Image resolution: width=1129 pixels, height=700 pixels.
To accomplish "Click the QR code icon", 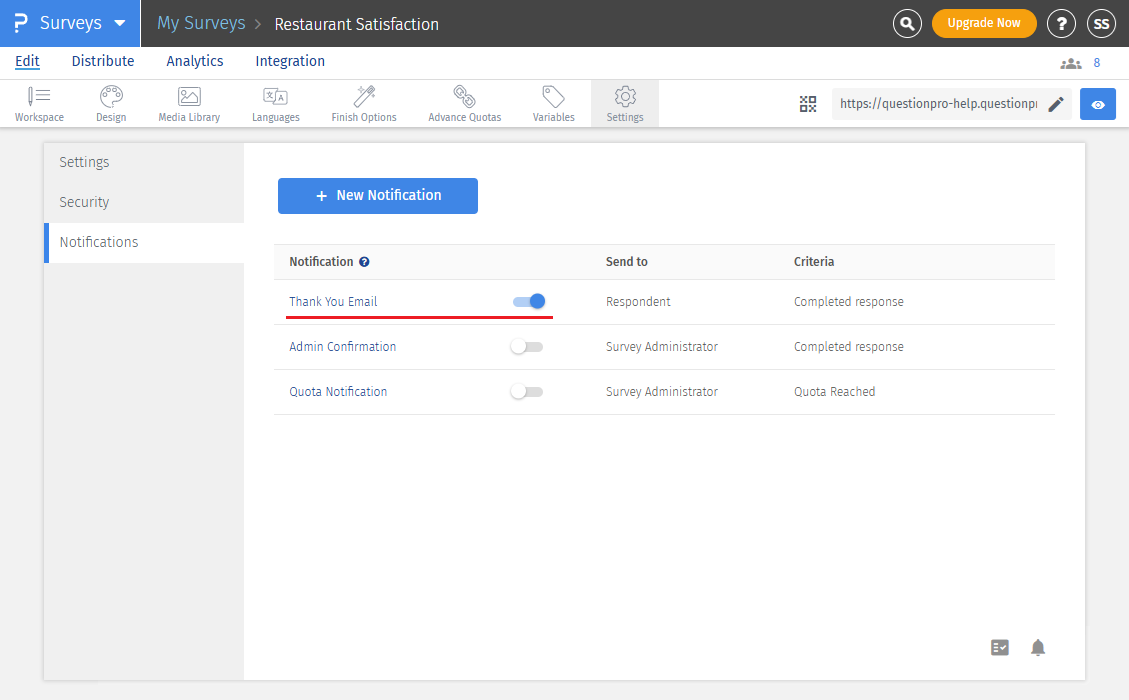I will [808, 104].
